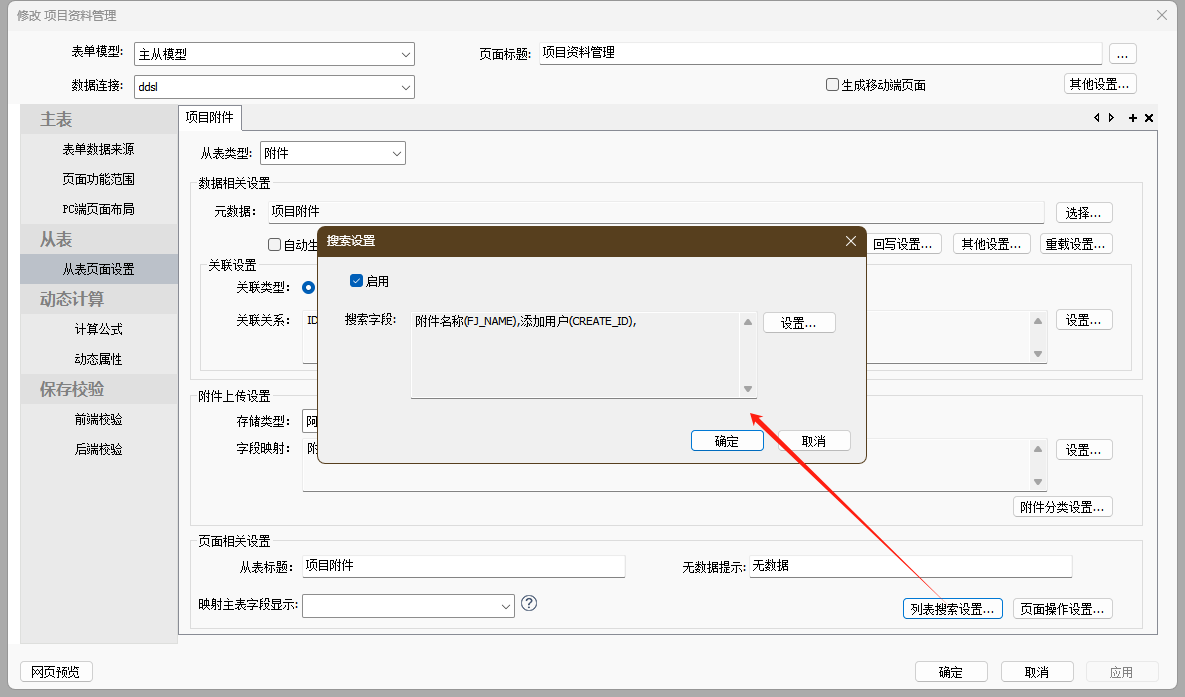Screen dimensions: 1185x697
Task: Click the 从表标题 input field
Action: (x=463, y=566)
